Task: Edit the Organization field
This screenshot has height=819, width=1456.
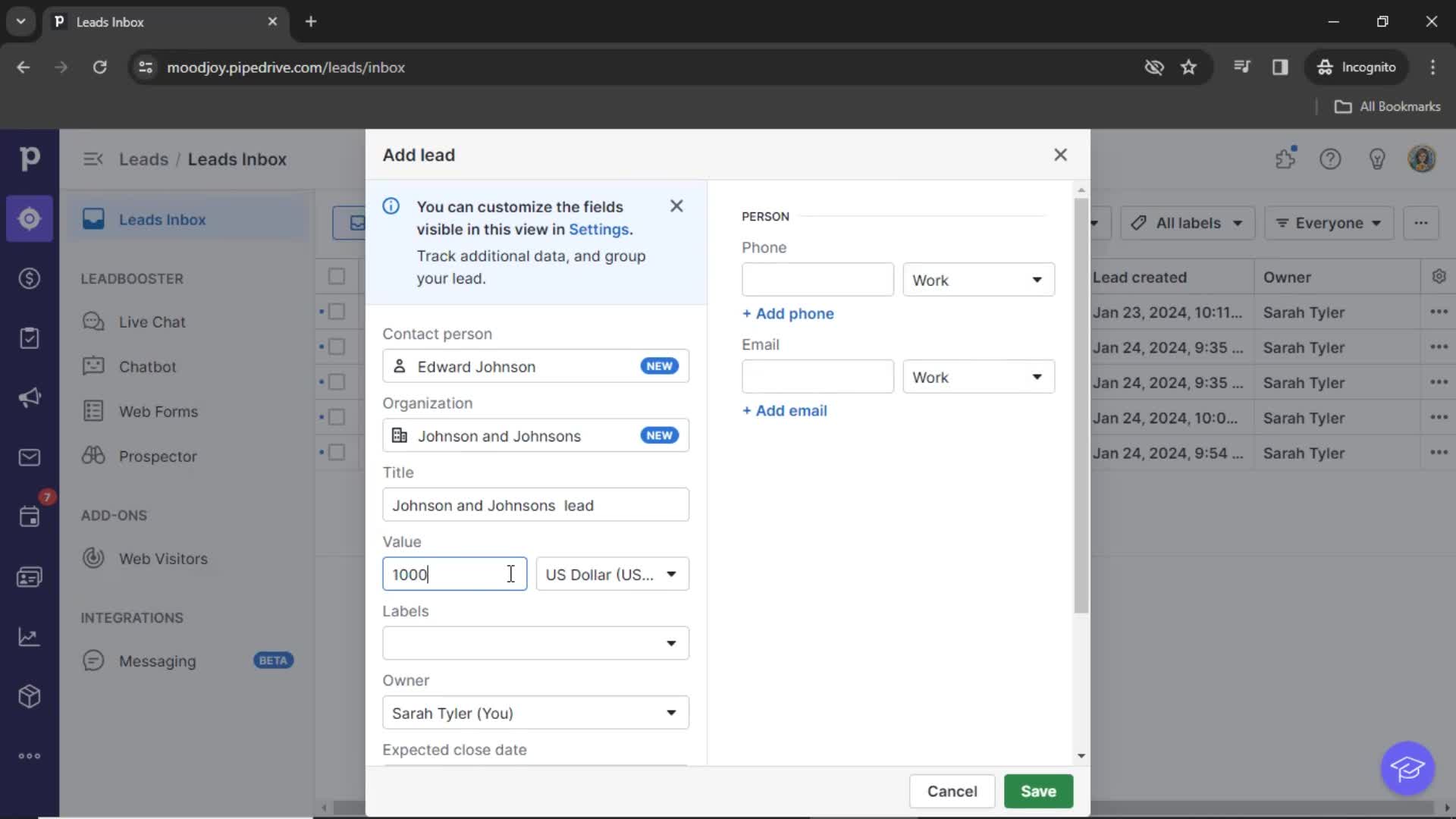Action: pos(535,436)
